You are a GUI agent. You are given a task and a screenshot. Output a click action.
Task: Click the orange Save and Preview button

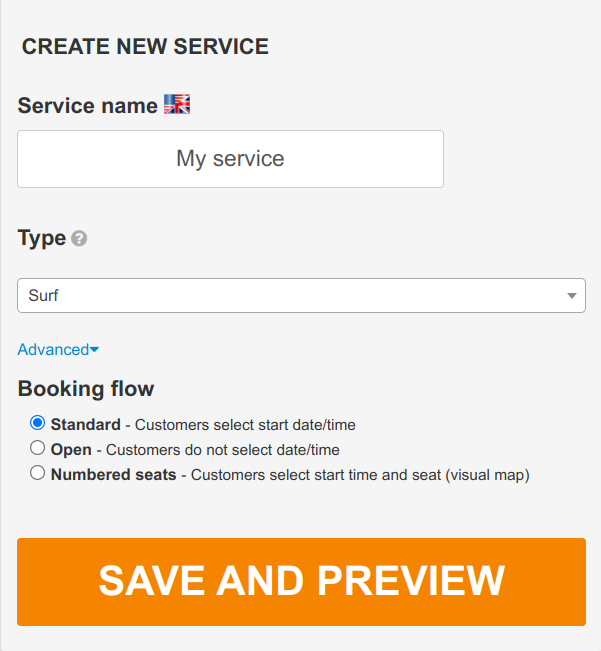301,582
